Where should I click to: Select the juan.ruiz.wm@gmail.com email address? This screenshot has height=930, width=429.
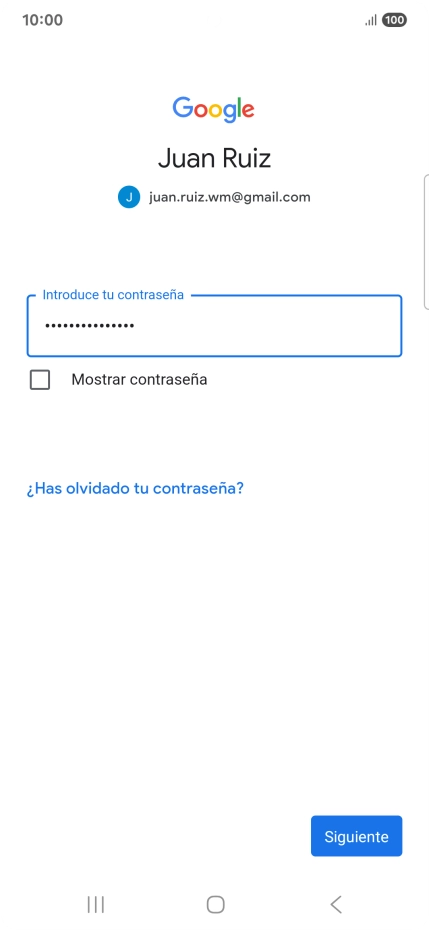(x=230, y=197)
